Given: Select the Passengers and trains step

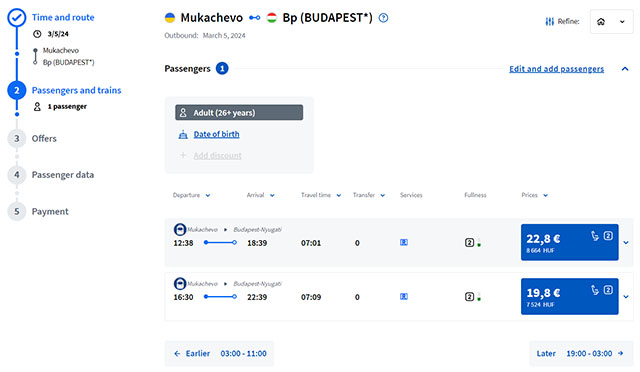Looking at the screenshot, I should pos(76,90).
